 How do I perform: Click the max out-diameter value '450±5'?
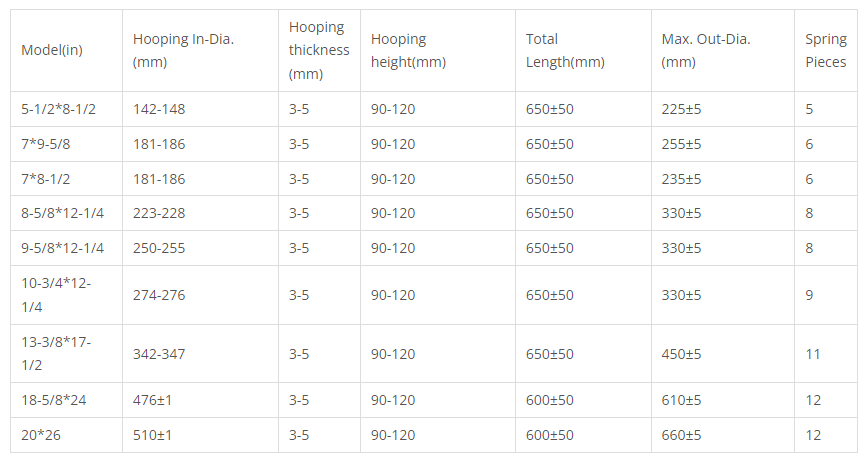click(682, 353)
